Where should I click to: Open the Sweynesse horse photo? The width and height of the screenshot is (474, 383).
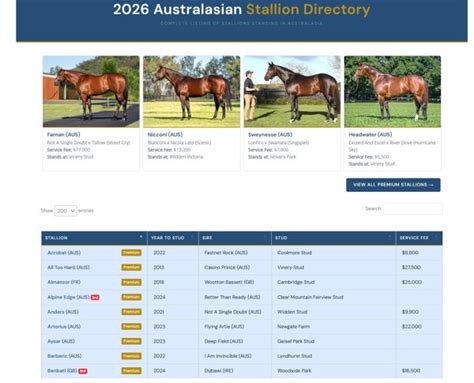292,92
